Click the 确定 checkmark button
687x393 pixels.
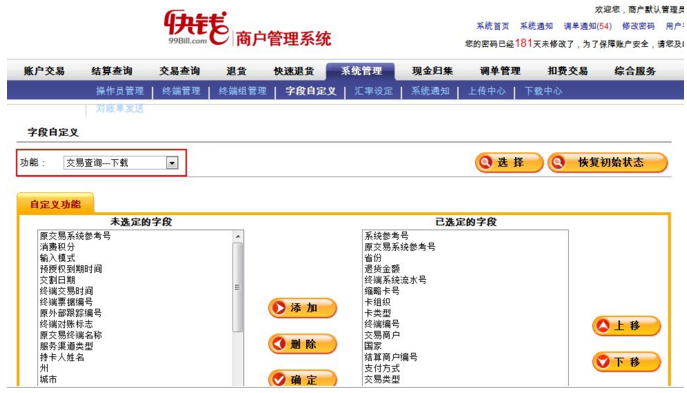302,379
